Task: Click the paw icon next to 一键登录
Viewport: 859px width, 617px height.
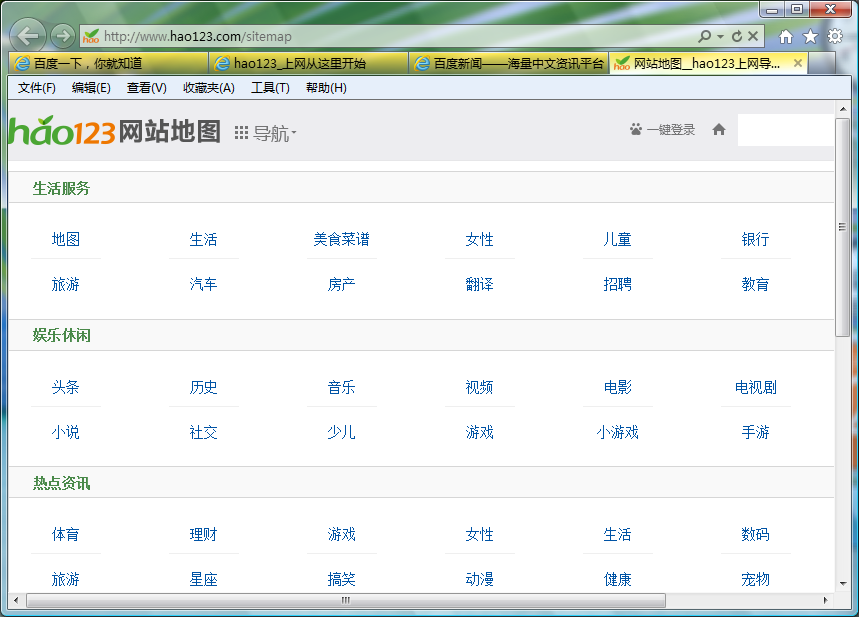Action: pos(635,129)
